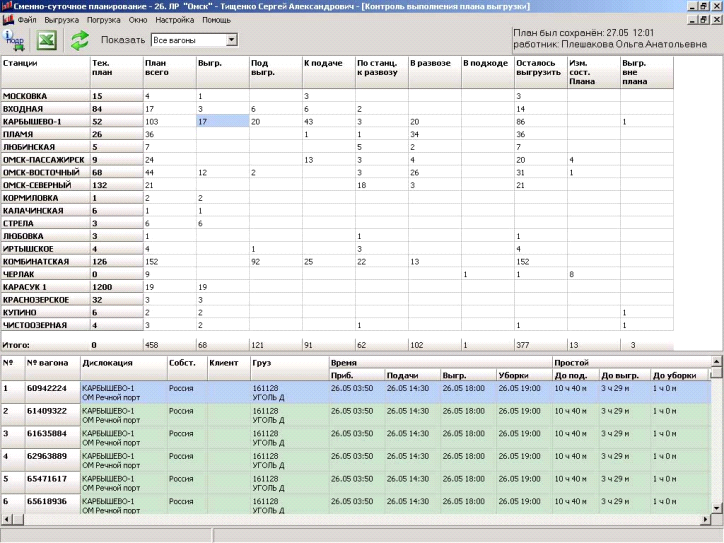Select the ВХОДНАЯ station row

[x=337, y=109]
